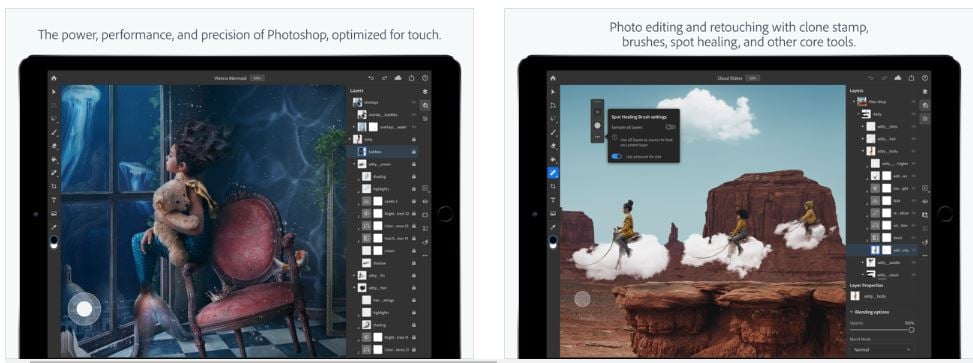Open help icon in Cloud Riders header
The image size is (973, 363).
925,78
